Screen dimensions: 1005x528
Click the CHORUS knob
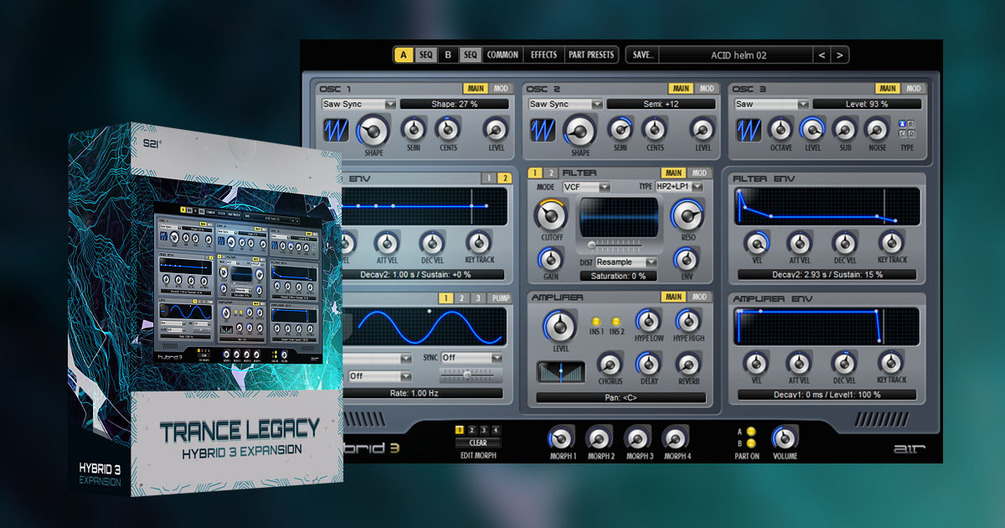610,364
